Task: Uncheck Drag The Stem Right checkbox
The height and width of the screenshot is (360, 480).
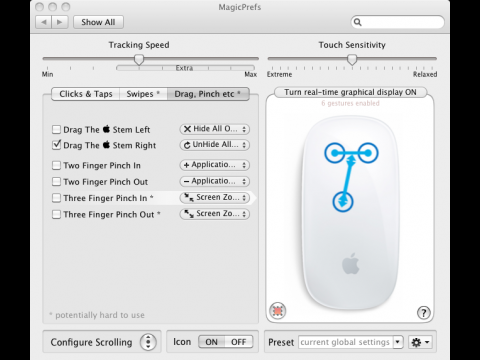Action: 56,145
